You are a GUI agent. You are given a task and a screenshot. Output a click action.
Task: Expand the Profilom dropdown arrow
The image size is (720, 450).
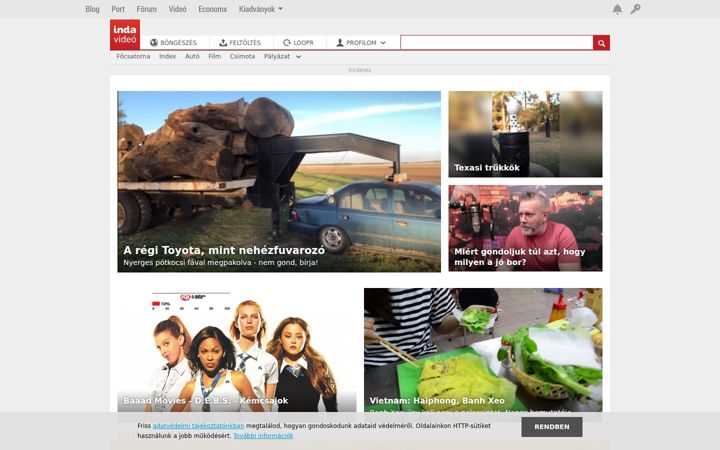point(383,43)
